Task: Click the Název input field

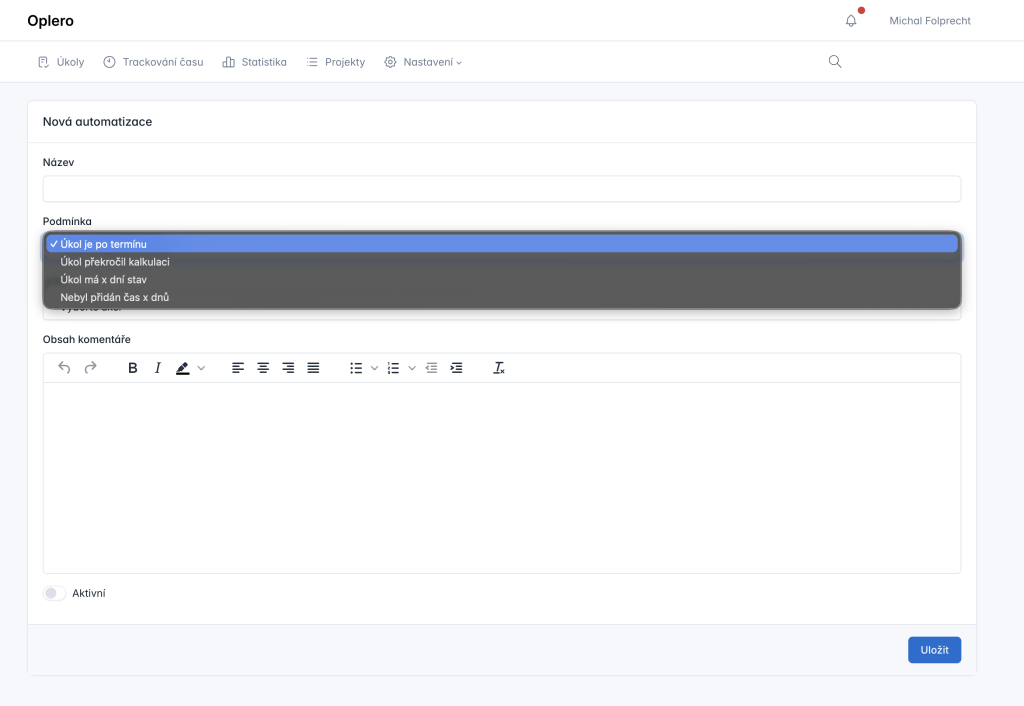Action: coord(501,189)
